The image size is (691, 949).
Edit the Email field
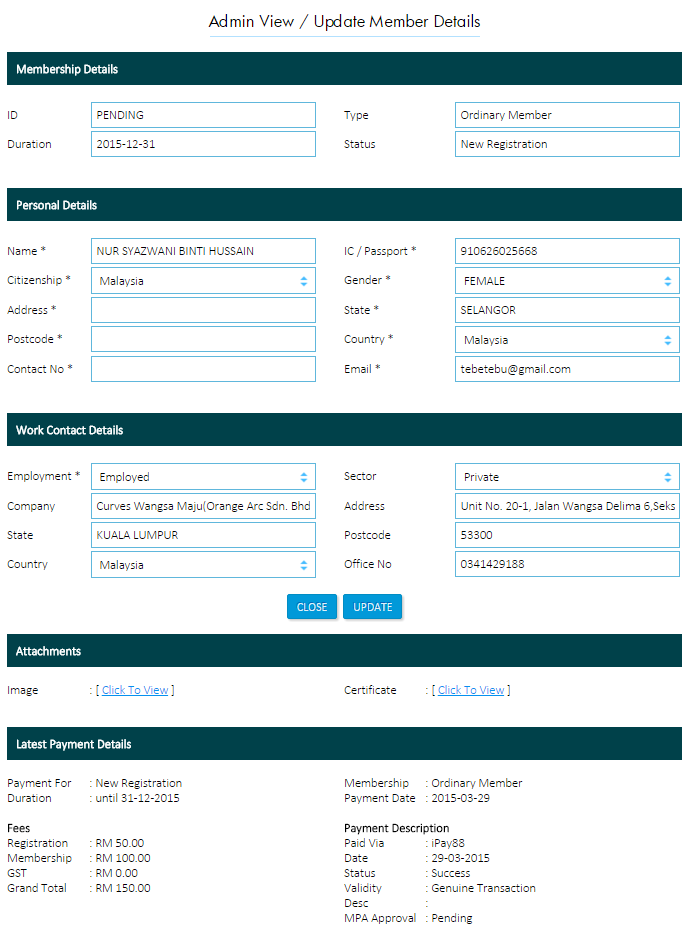567,369
